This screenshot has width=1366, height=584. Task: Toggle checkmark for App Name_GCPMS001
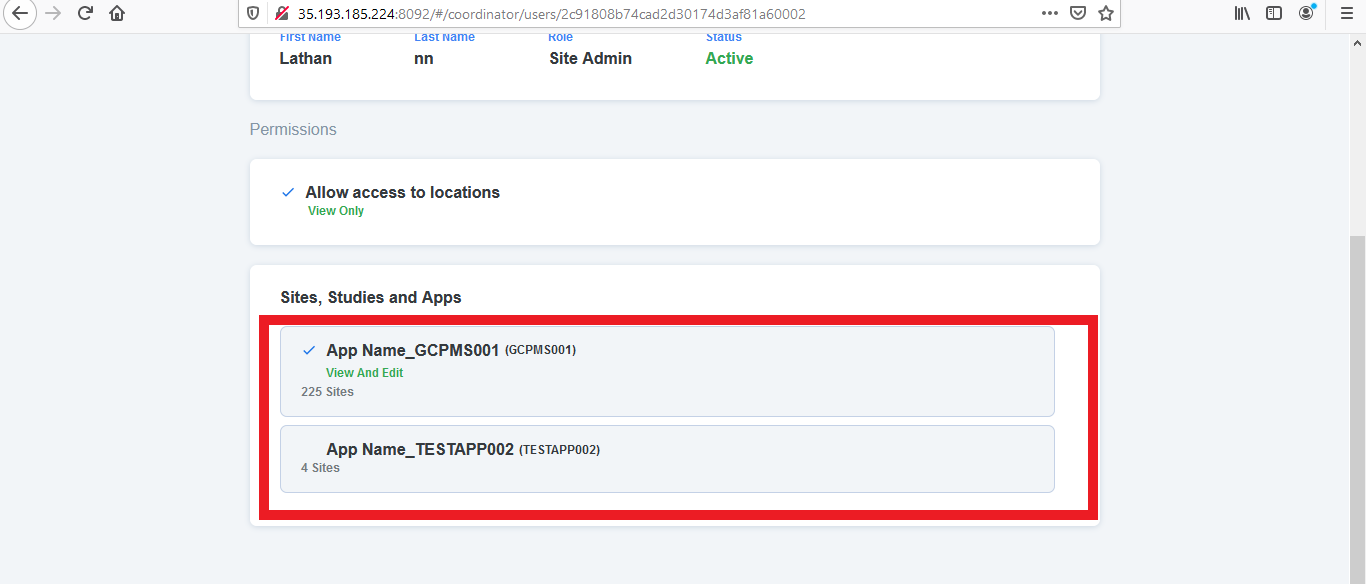click(309, 350)
